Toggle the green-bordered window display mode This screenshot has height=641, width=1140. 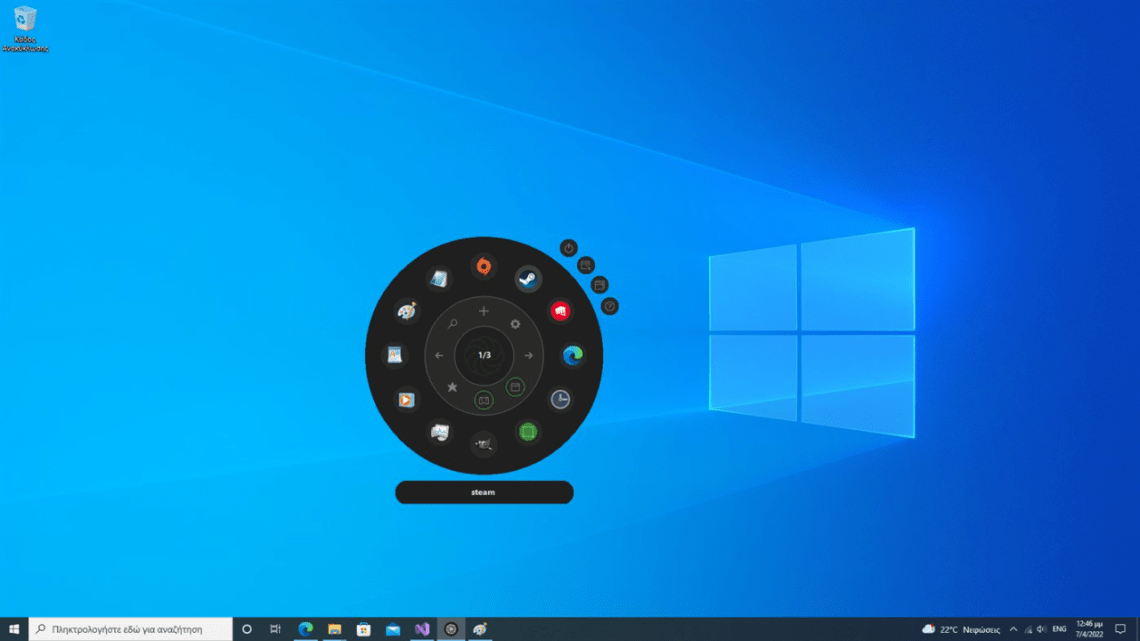[x=514, y=387]
